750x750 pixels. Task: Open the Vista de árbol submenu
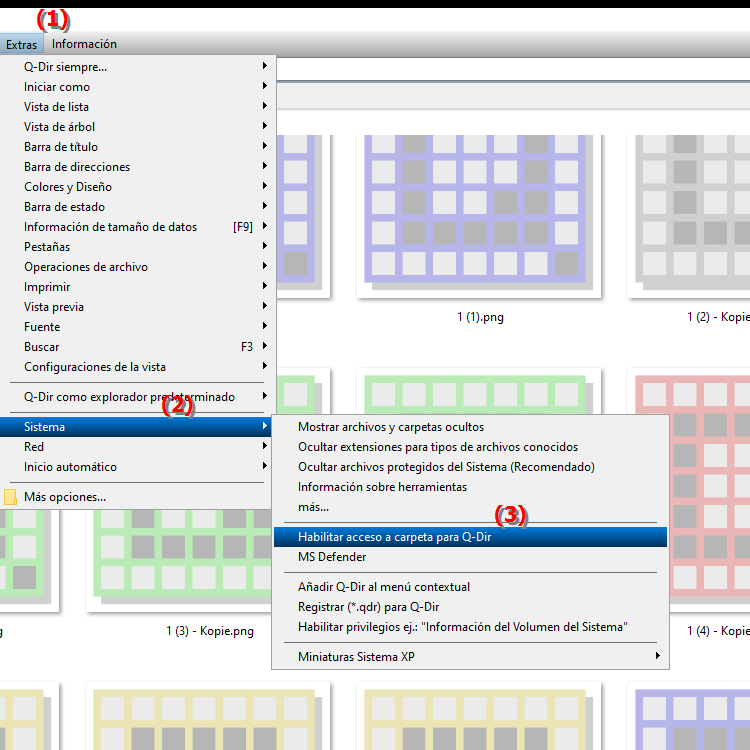[x=138, y=127]
